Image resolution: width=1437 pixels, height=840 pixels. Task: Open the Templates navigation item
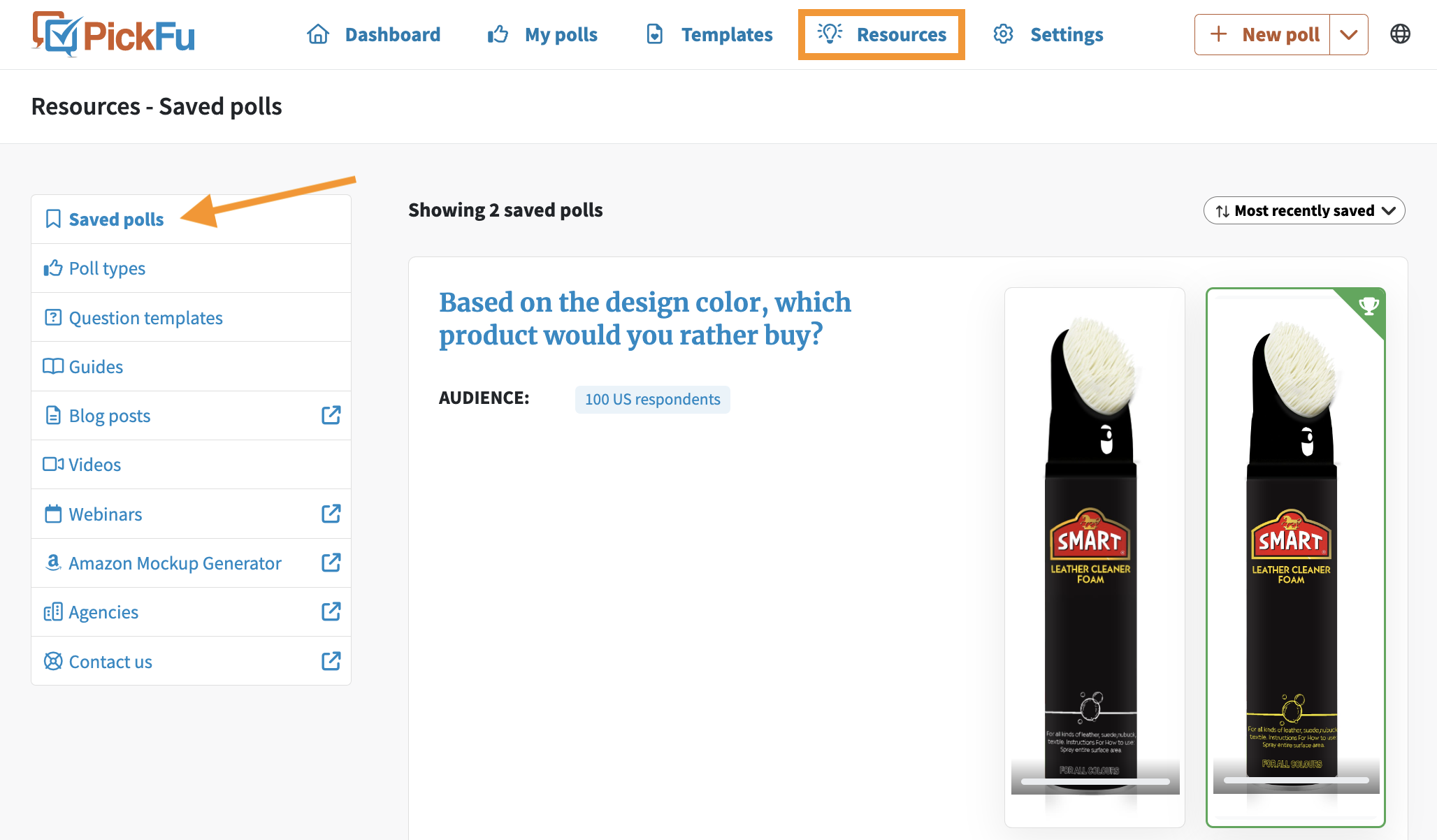coord(709,34)
